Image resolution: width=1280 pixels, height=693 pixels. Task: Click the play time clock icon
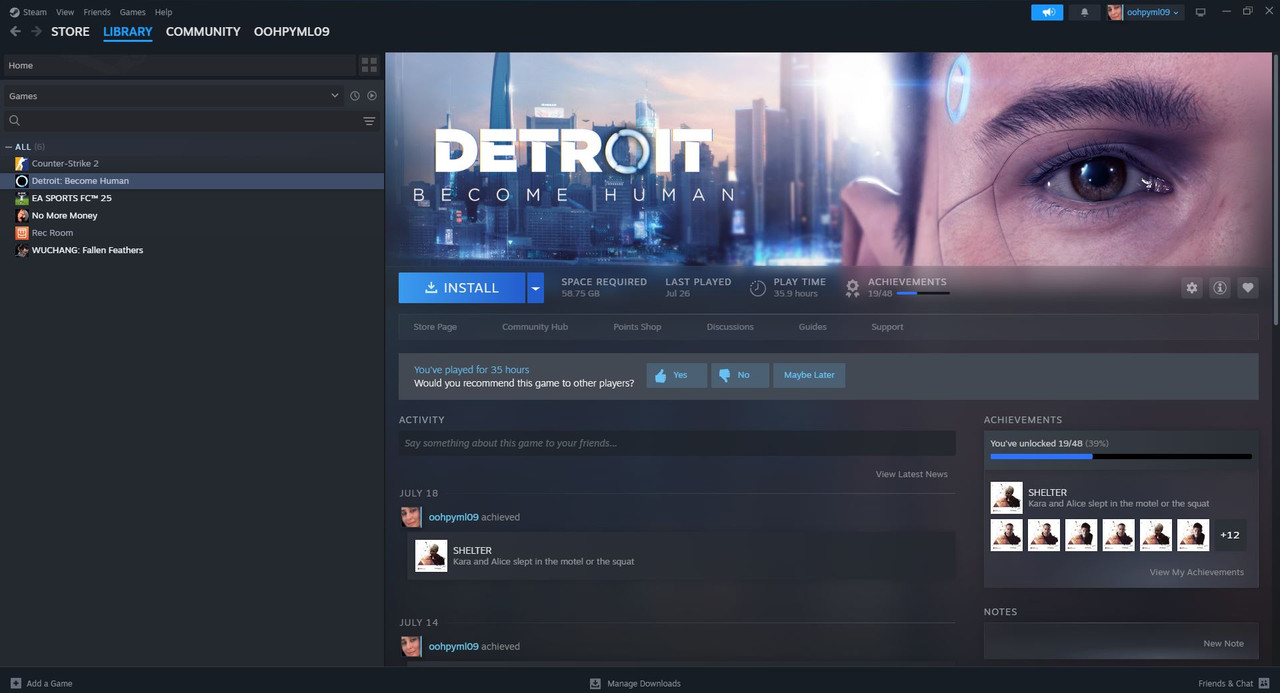click(x=758, y=288)
